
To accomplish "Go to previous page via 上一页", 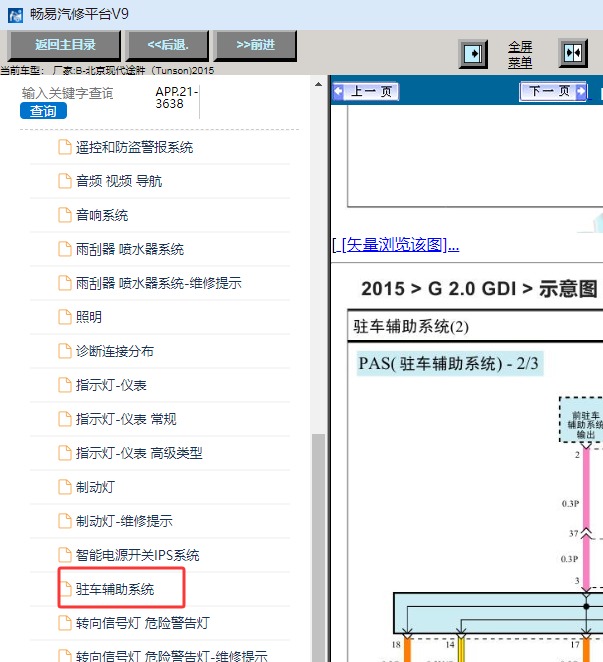I will 366,91.
